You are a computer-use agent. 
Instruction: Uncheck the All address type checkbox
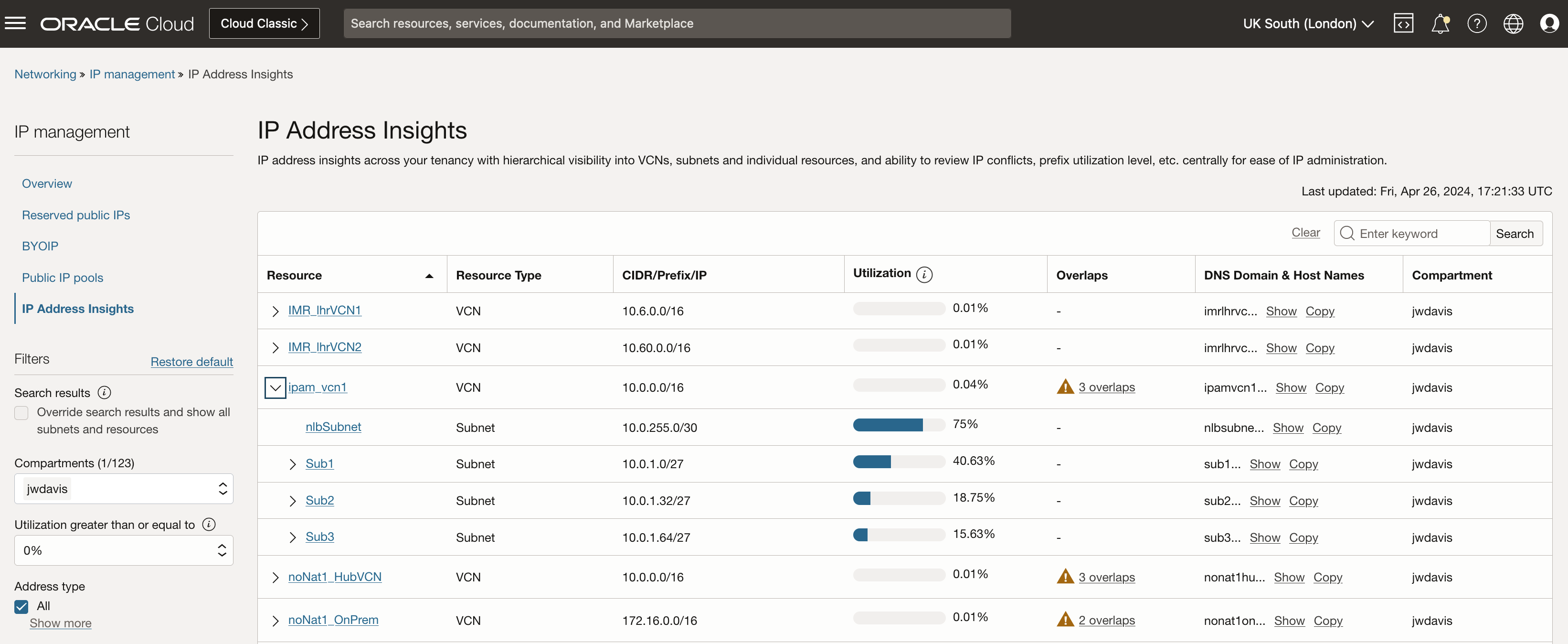(x=21, y=606)
